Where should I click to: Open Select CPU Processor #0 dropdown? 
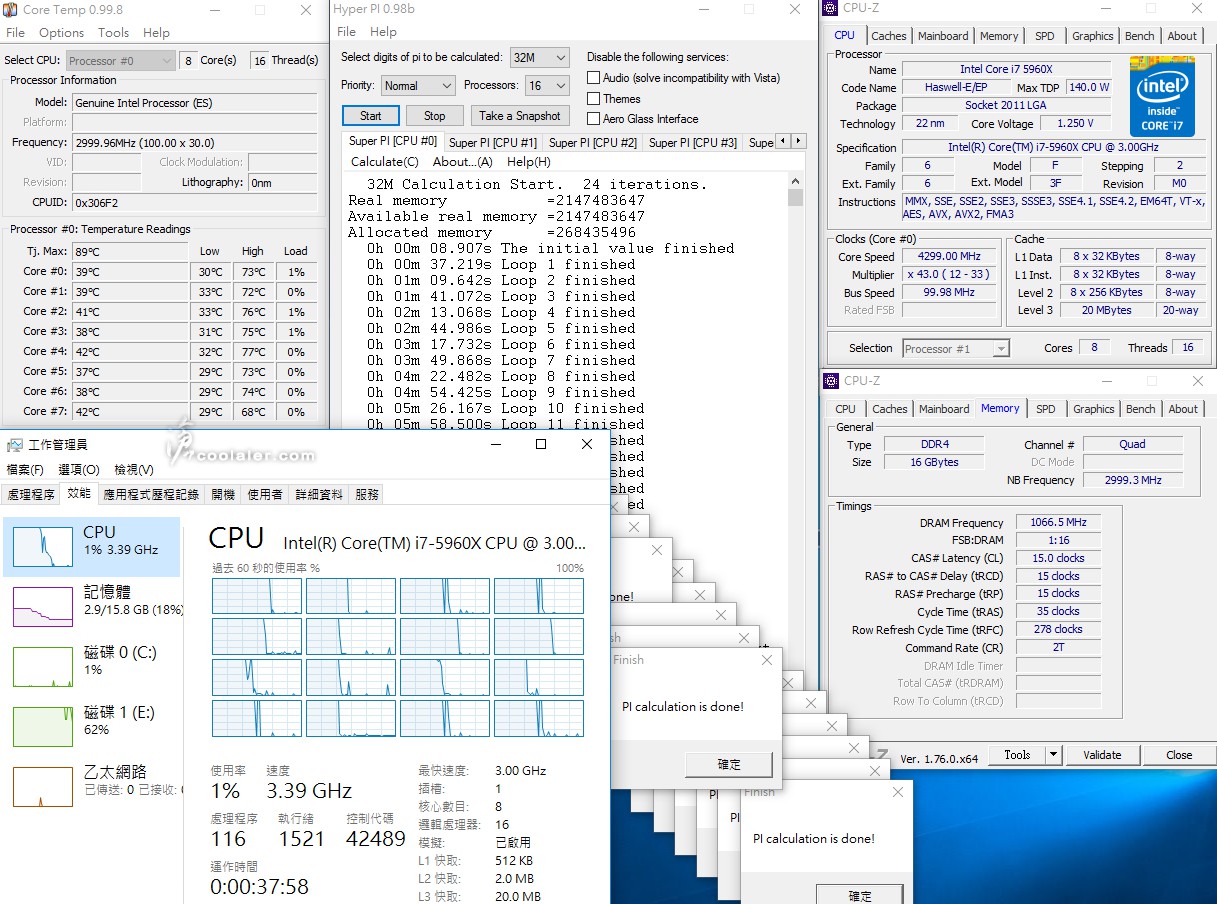pyautogui.click(x=121, y=60)
